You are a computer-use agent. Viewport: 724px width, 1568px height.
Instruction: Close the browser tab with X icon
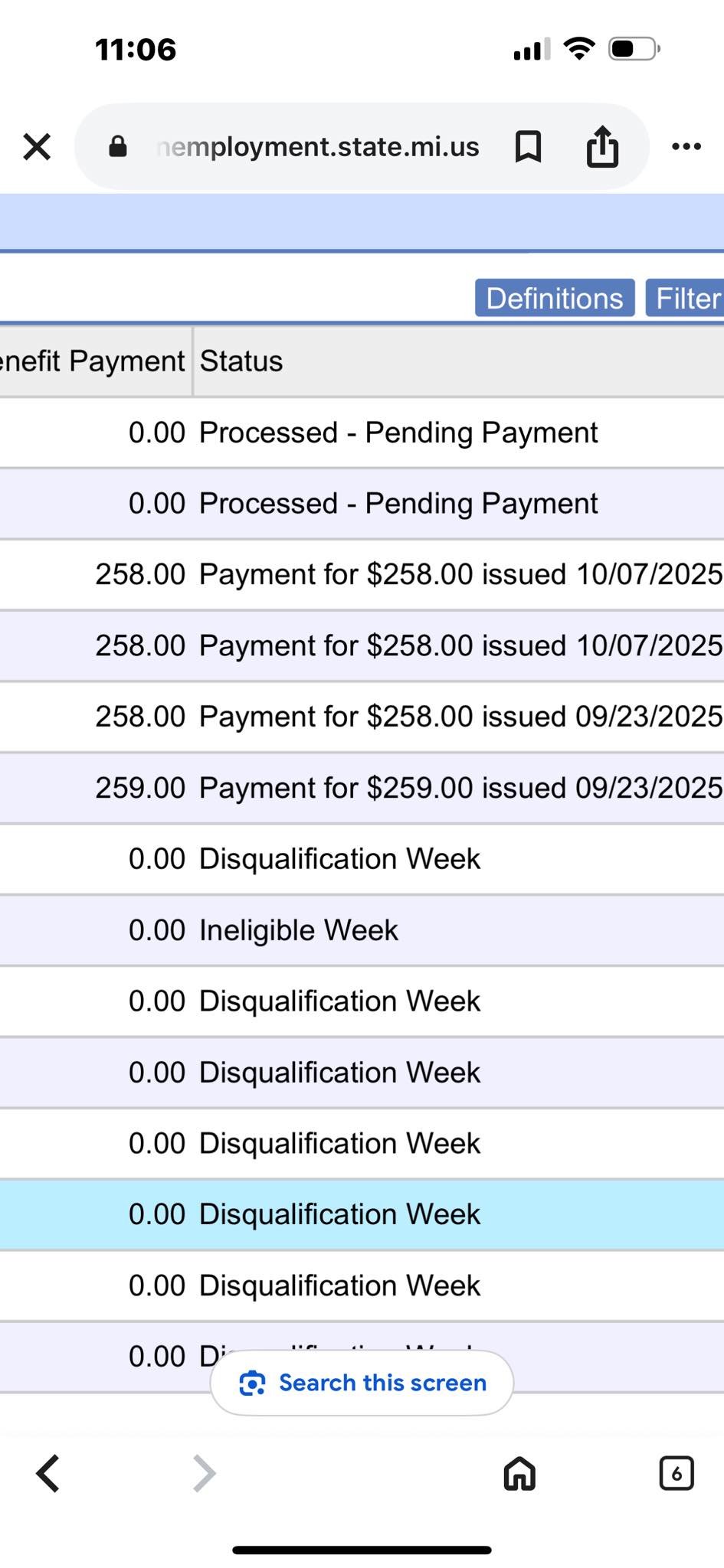pyautogui.click(x=37, y=146)
